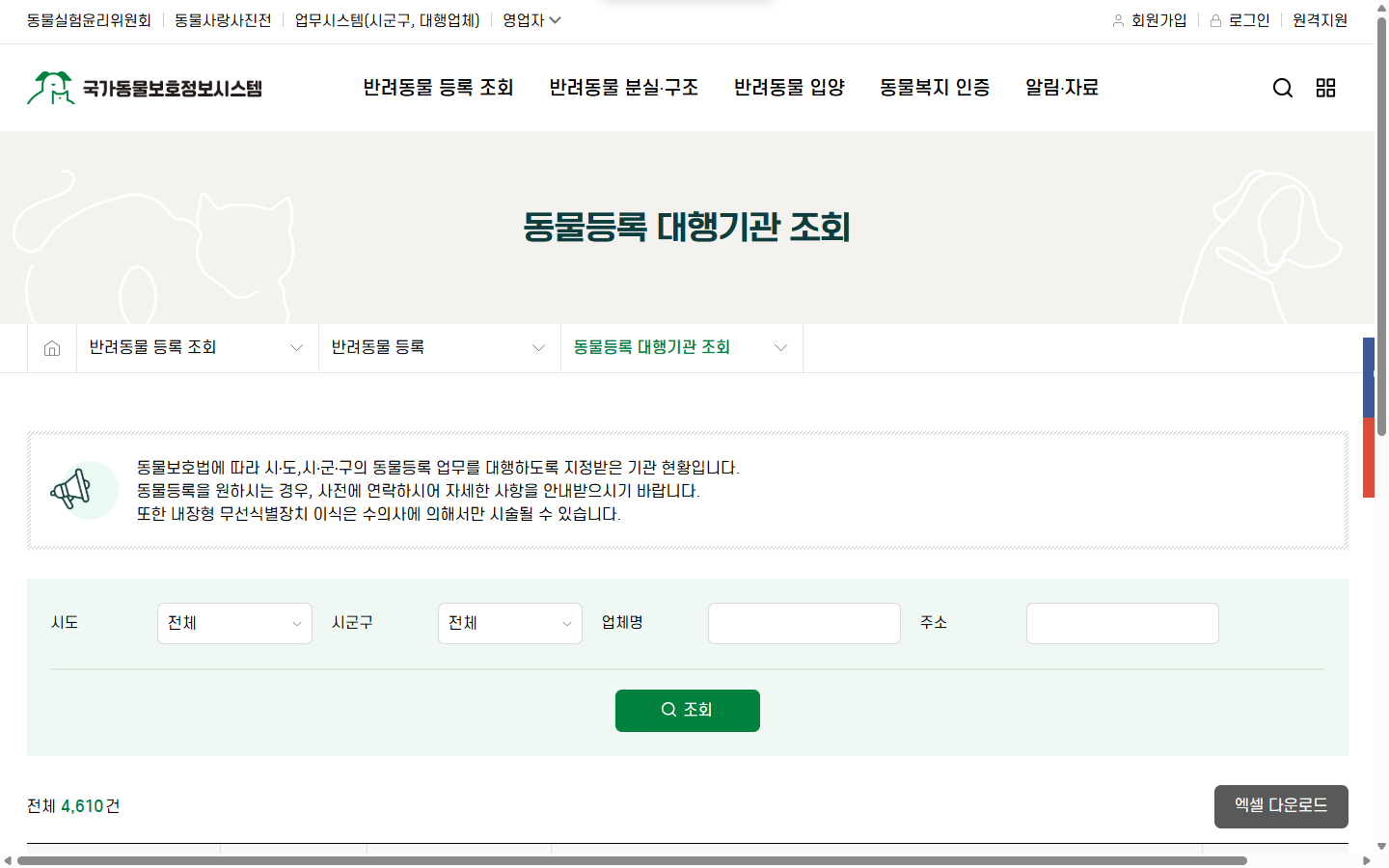Open the 반려동물 분실·구조 main menu
1389x868 pixels.
coord(624,88)
